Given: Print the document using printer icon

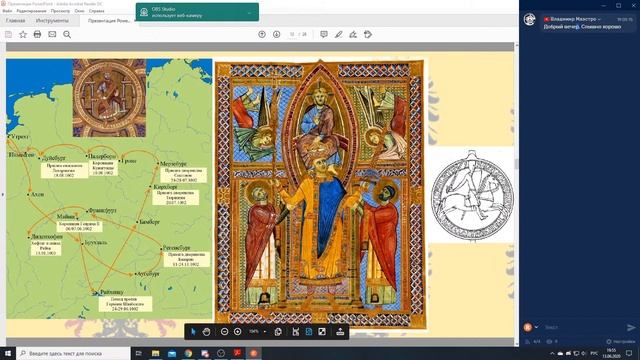Looking at the screenshot, I should pos(37,34).
